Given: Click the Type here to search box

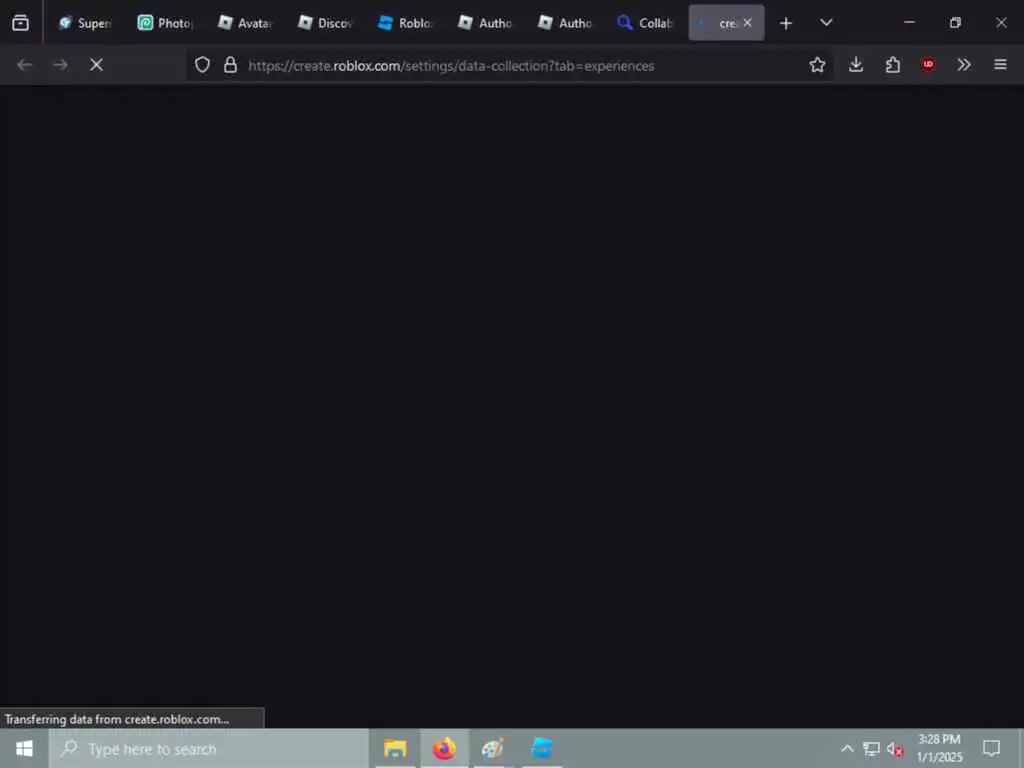Looking at the screenshot, I should [209, 748].
